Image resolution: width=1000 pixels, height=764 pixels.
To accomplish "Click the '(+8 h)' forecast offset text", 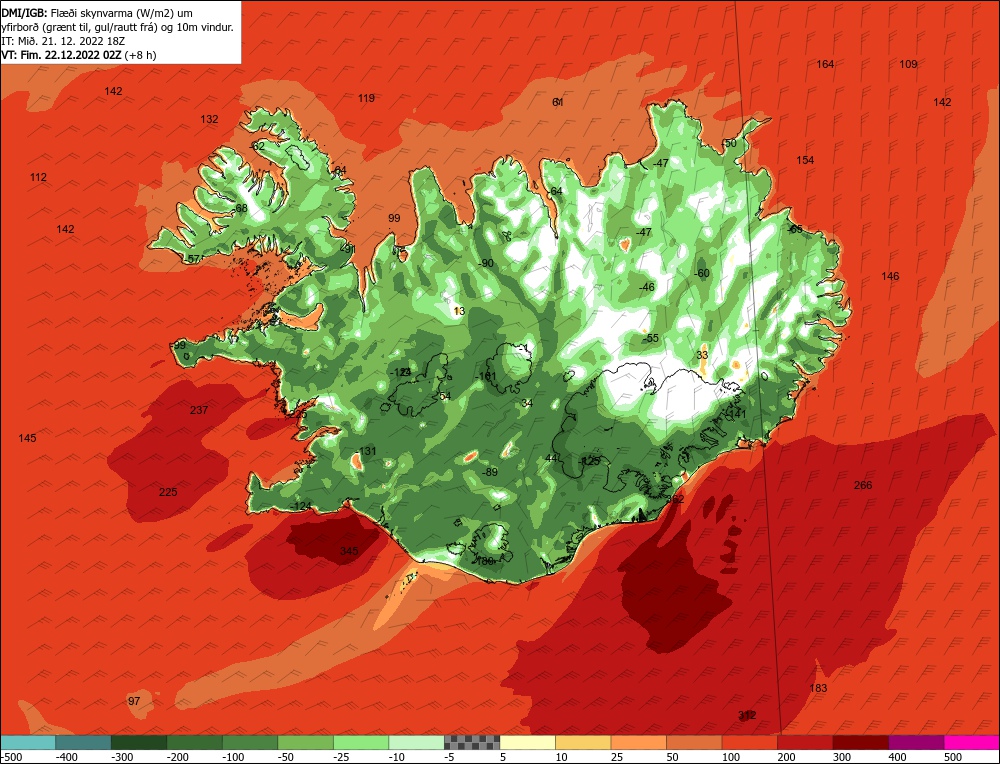I will click(x=140, y=55).
